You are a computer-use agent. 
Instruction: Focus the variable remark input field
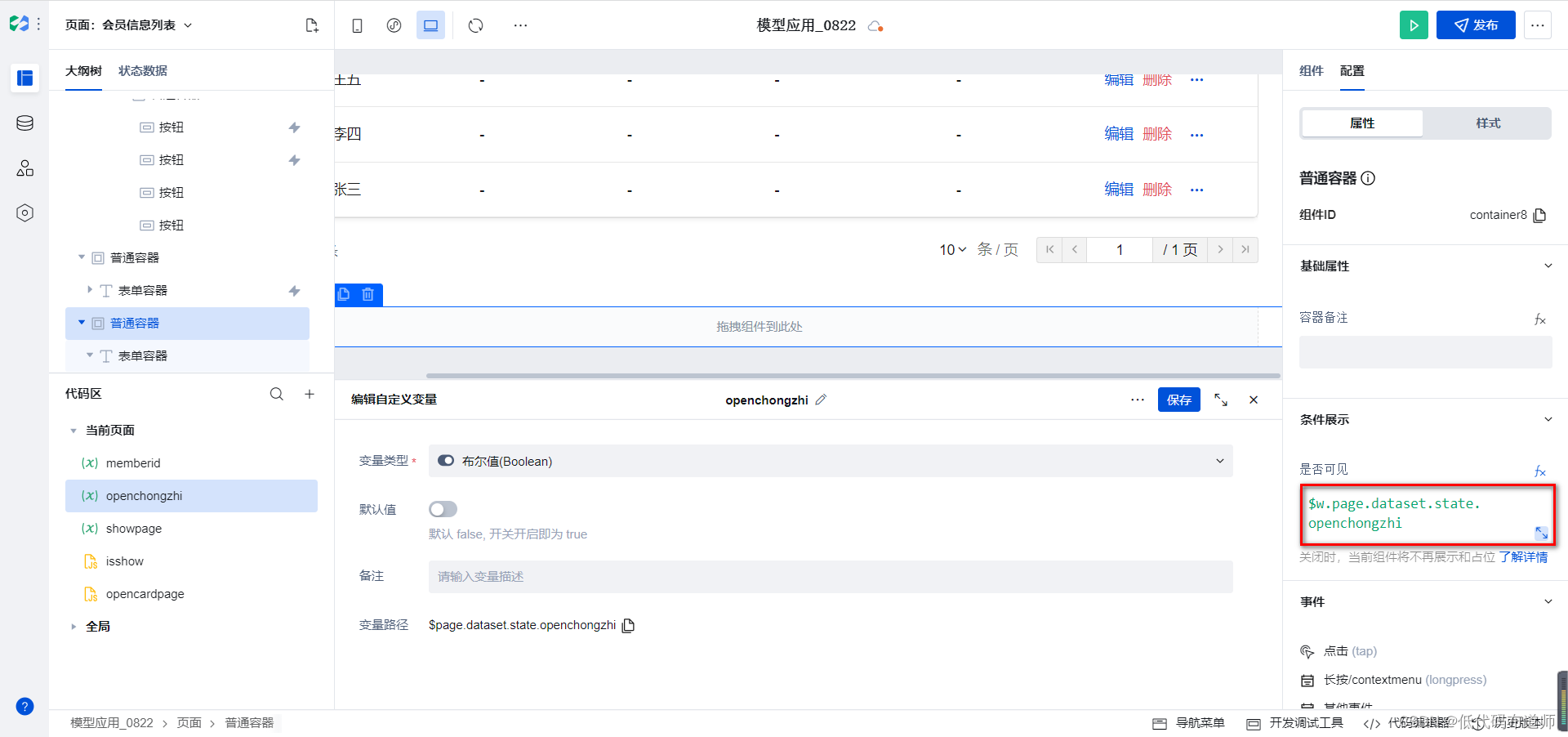[831, 577]
